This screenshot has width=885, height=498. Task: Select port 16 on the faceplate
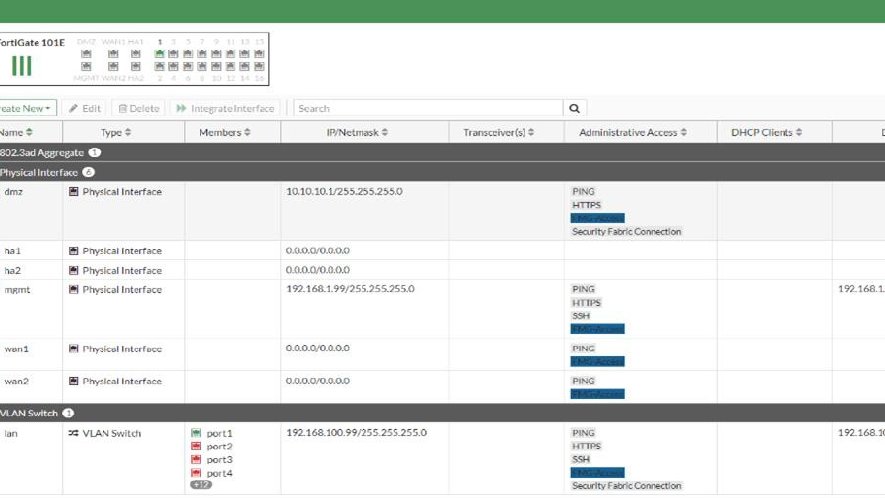[259, 67]
